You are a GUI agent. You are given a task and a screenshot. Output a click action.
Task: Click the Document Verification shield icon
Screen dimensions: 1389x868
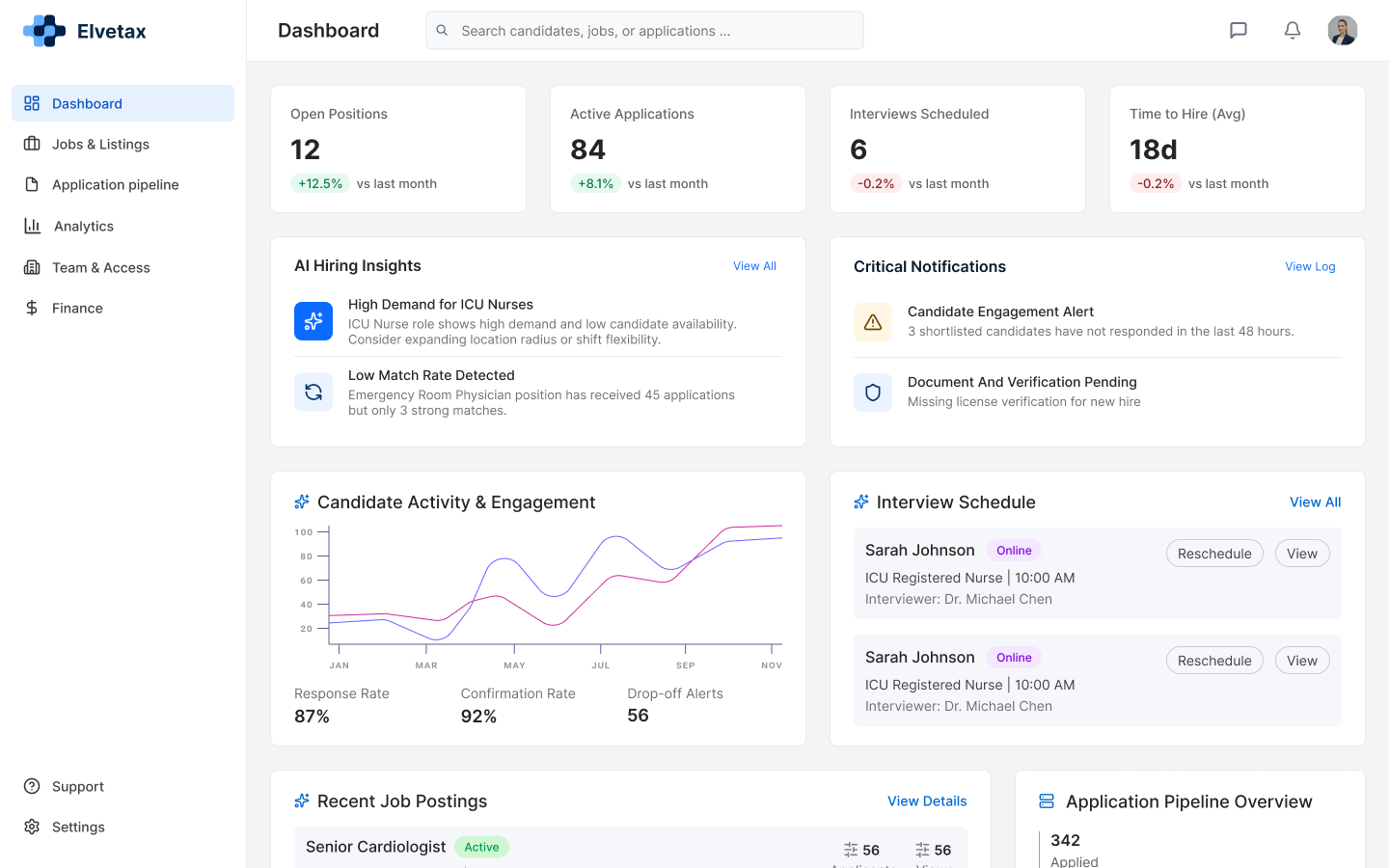(873, 393)
